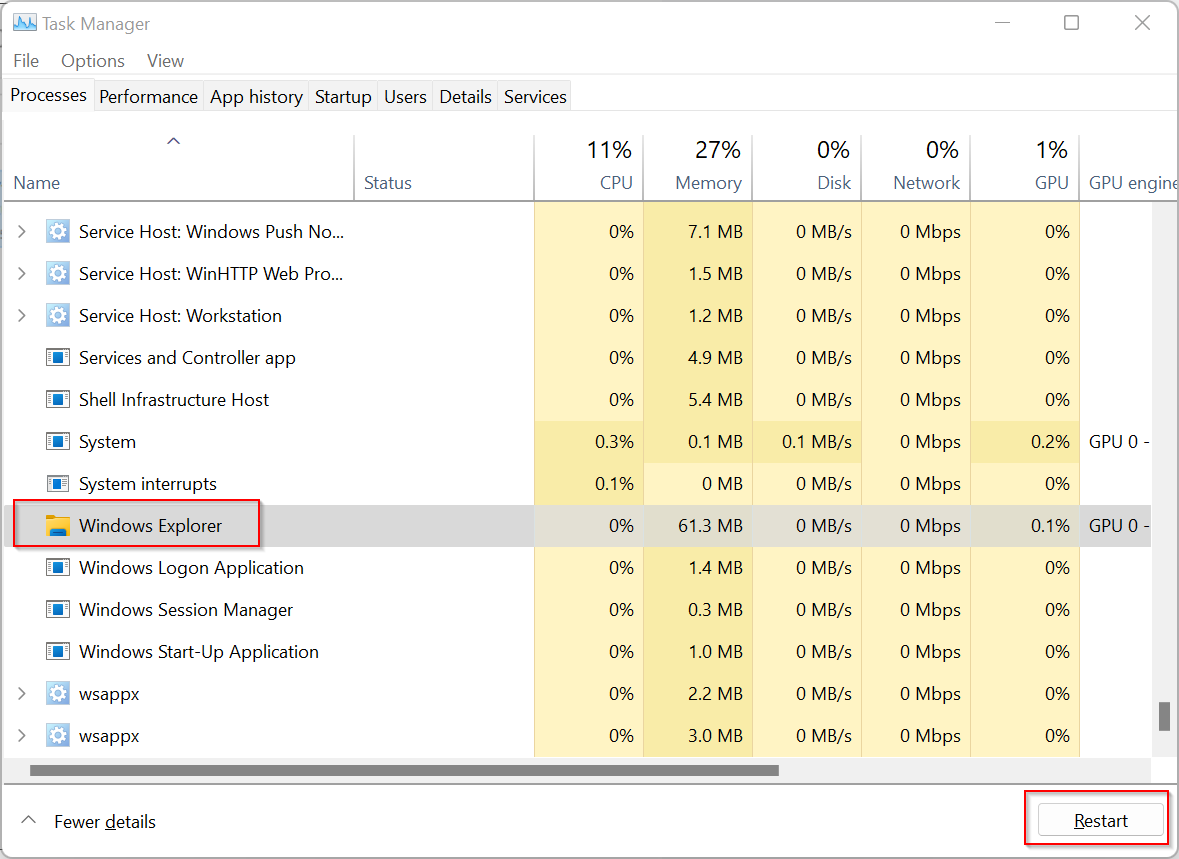1179x859 pixels.
Task: Click the 0.3% CPU value for System
Action: [x=589, y=442]
